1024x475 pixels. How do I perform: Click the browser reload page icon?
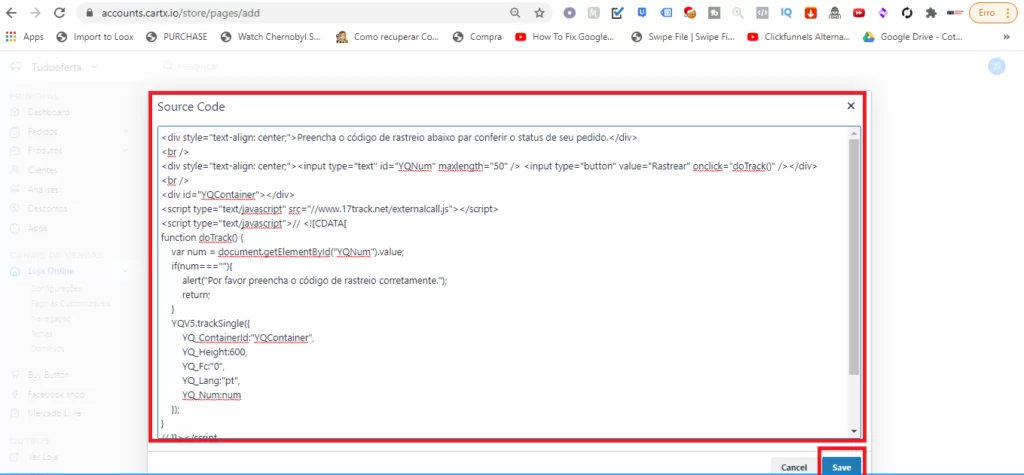[59, 13]
